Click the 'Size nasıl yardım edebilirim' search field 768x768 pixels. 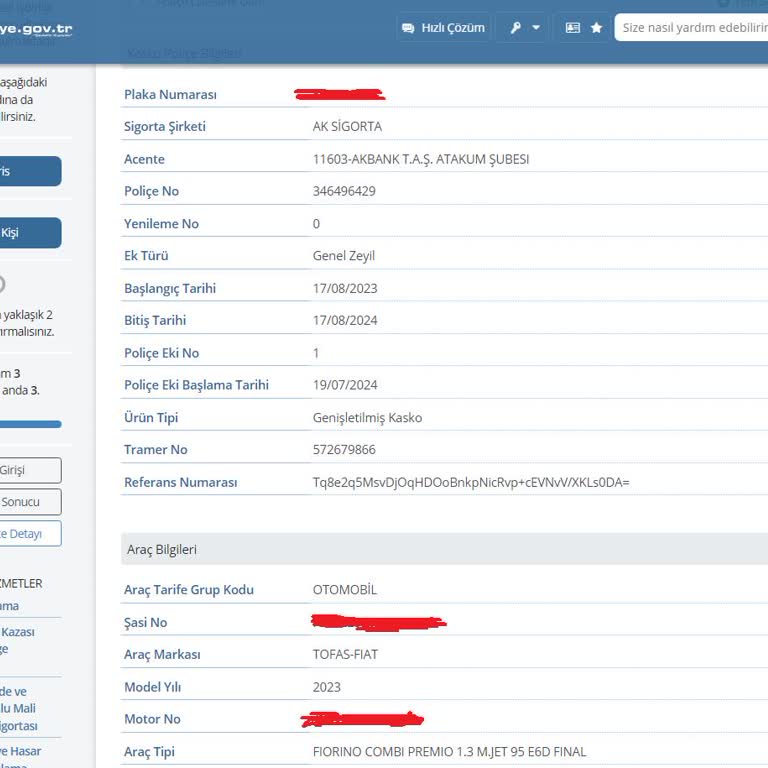690,28
